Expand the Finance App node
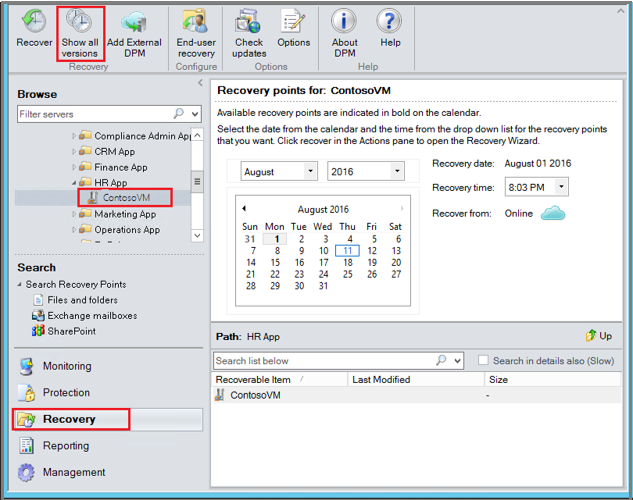This screenshot has height=500, width=633. 74,167
